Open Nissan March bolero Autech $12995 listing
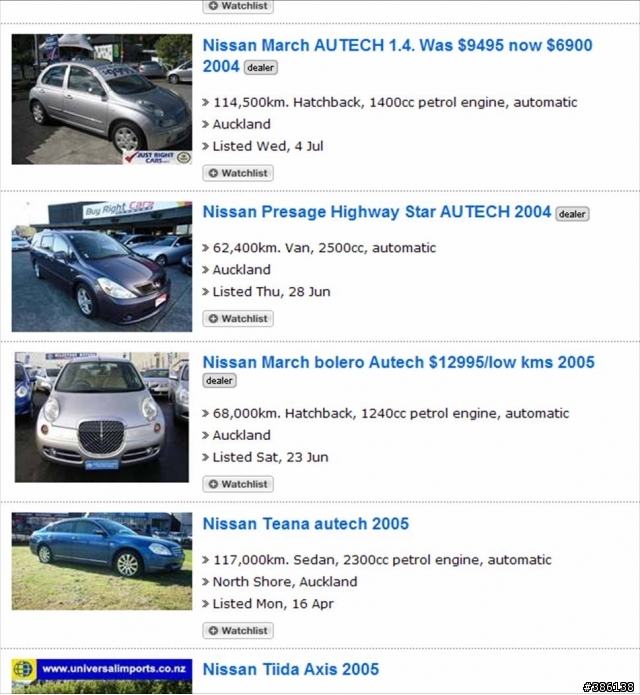Image resolution: width=640 pixels, height=695 pixels. [398, 362]
